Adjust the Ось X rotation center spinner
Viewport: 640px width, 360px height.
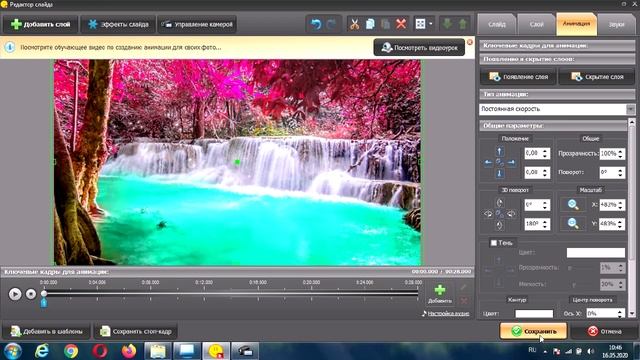(620, 313)
